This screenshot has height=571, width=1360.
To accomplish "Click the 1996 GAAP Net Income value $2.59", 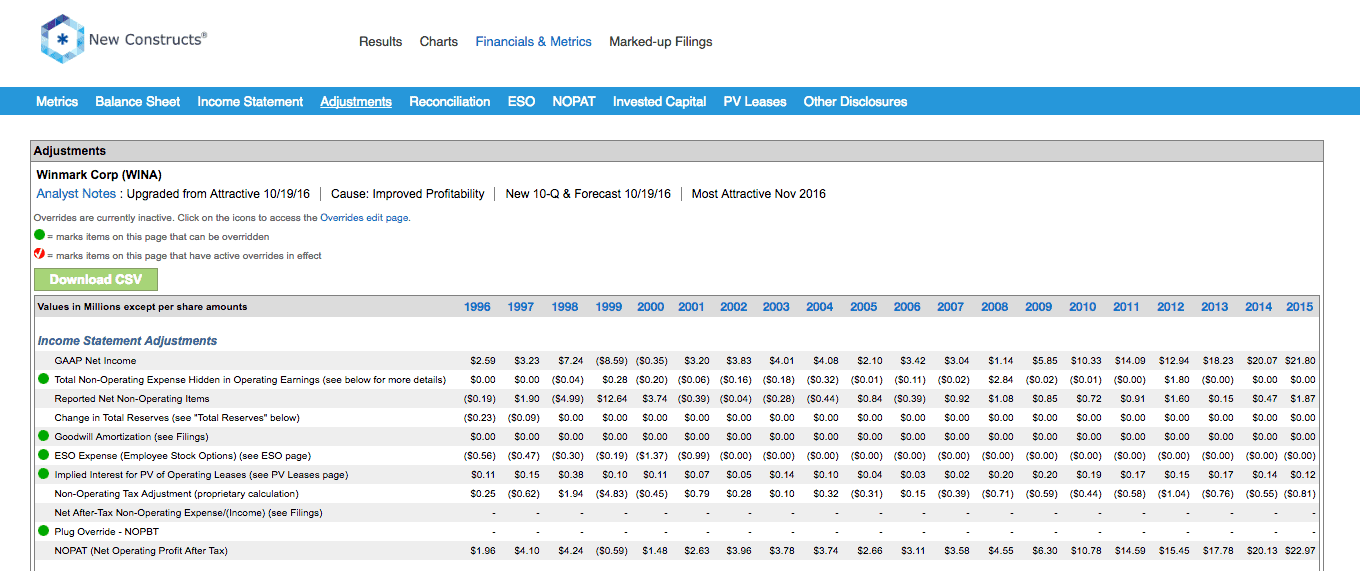I will coord(483,361).
